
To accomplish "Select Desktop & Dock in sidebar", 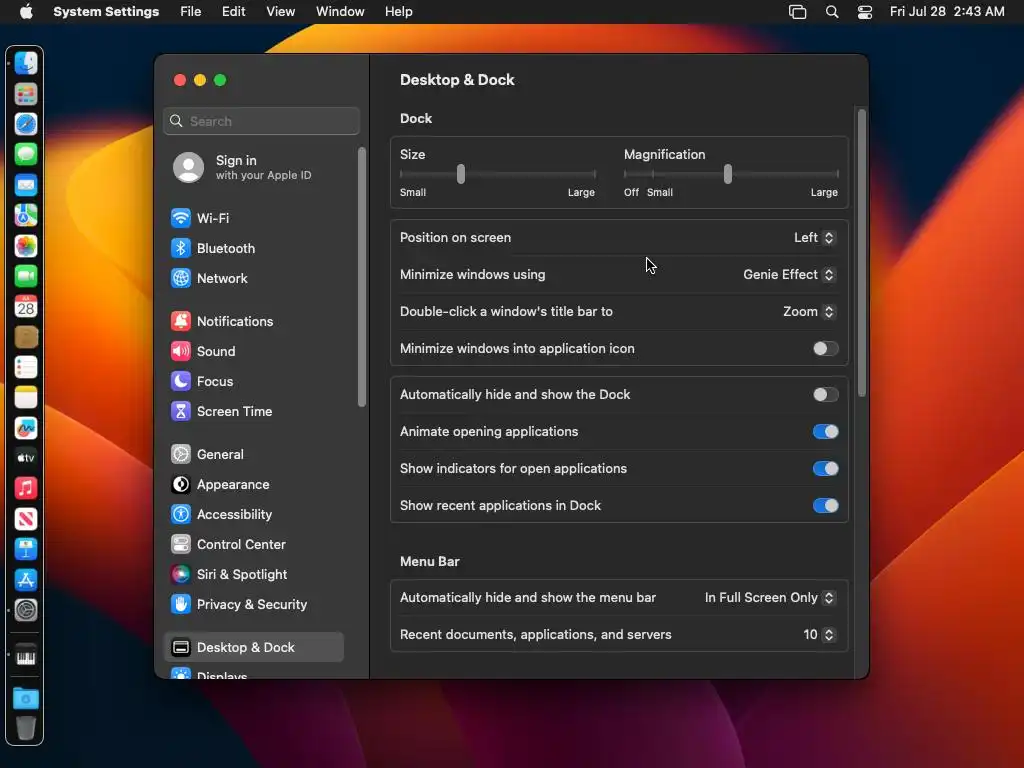I will pyautogui.click(x=253, y=647).
